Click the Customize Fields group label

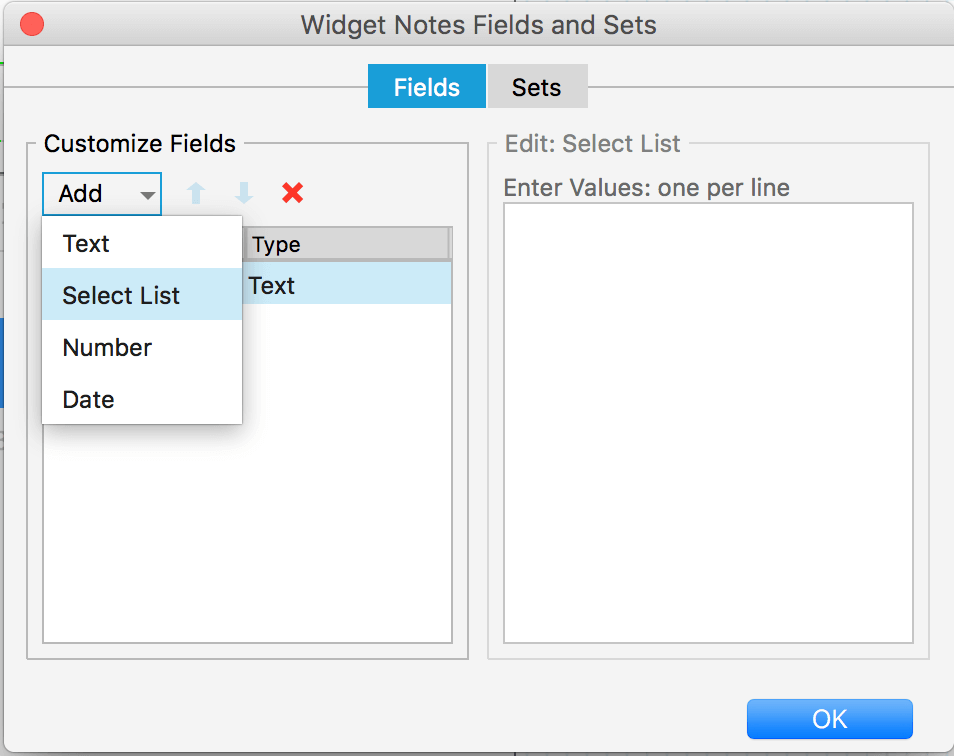(139, 144)
